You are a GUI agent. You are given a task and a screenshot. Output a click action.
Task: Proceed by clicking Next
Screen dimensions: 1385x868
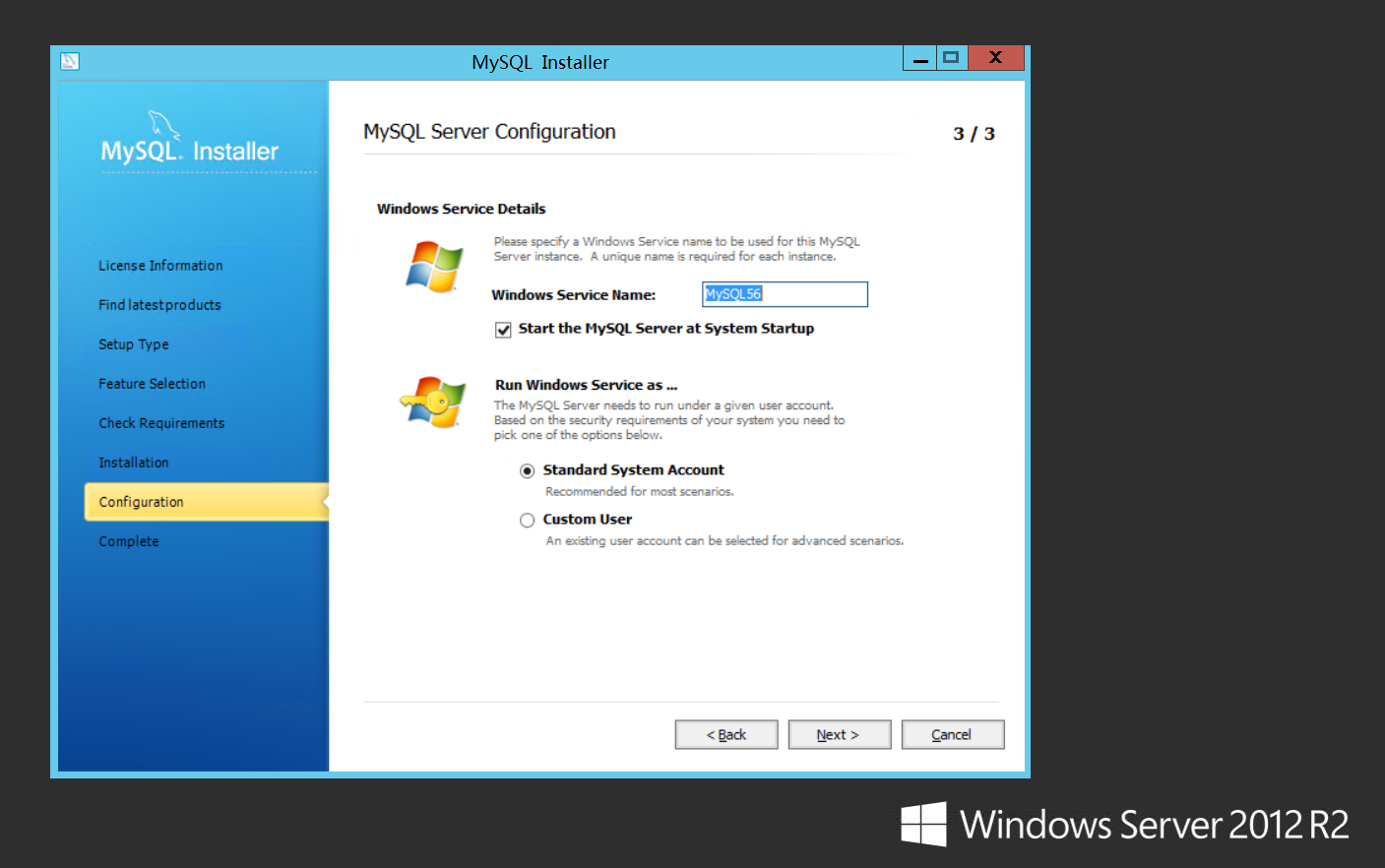[840, 735]
